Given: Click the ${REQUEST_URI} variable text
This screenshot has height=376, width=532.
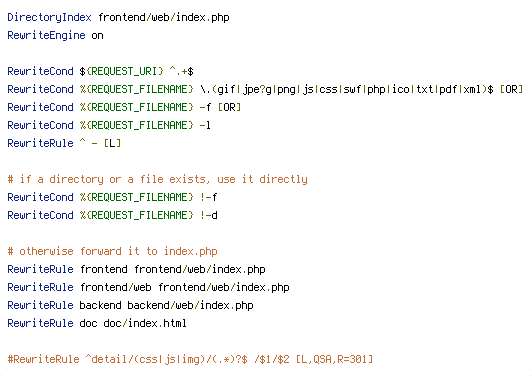Looking at the screenshot, I should (121, 71).
